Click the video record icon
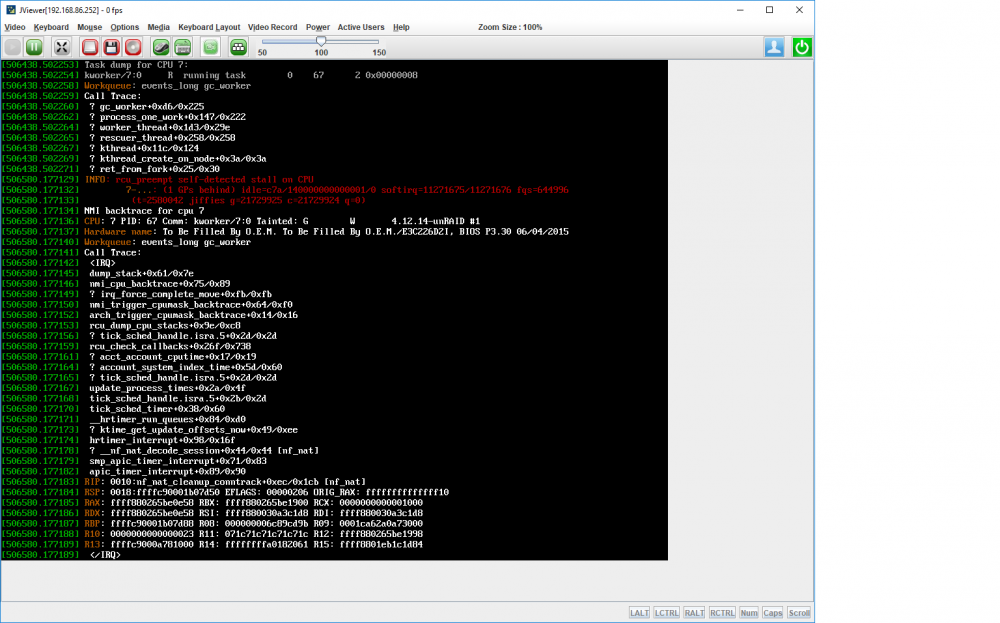The image size is (1000, 623). point(210,47)
